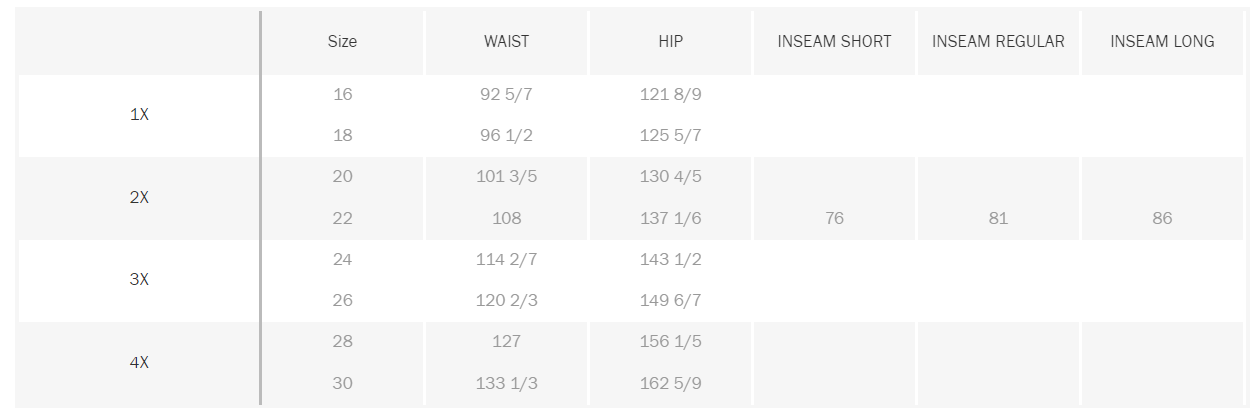This screenshot has height=416, width=1251.
Task: Select the 4X size group label
Action: click(x=139, y=363)
